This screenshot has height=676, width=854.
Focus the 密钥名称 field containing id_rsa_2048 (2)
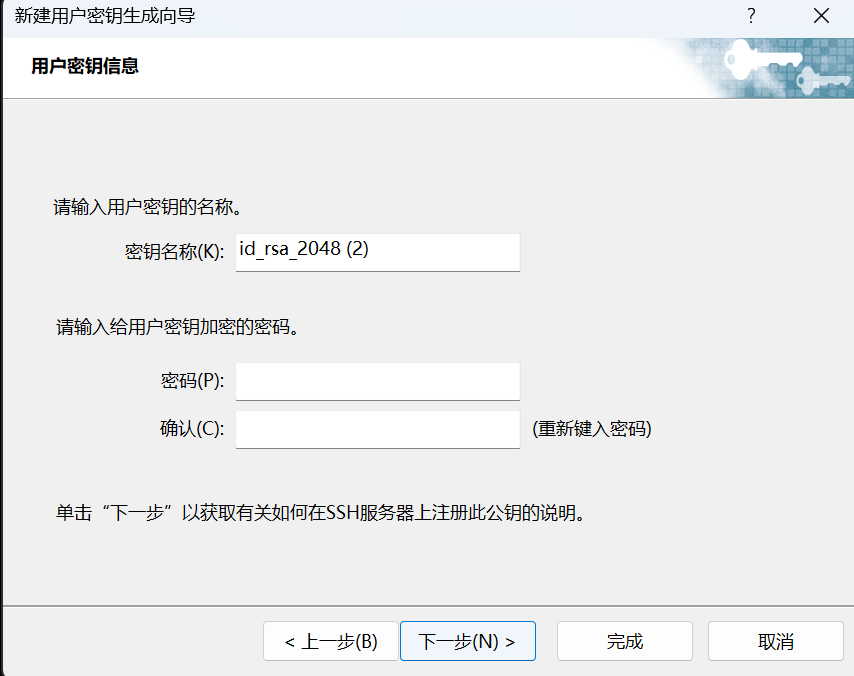[377, 251]
